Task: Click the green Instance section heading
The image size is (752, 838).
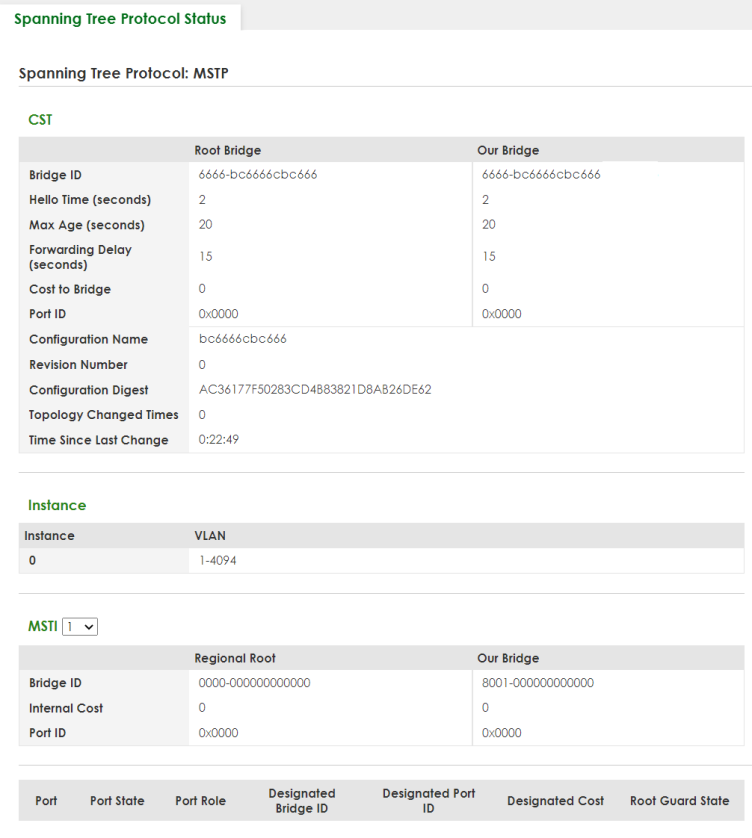Action: coord(57,506)
